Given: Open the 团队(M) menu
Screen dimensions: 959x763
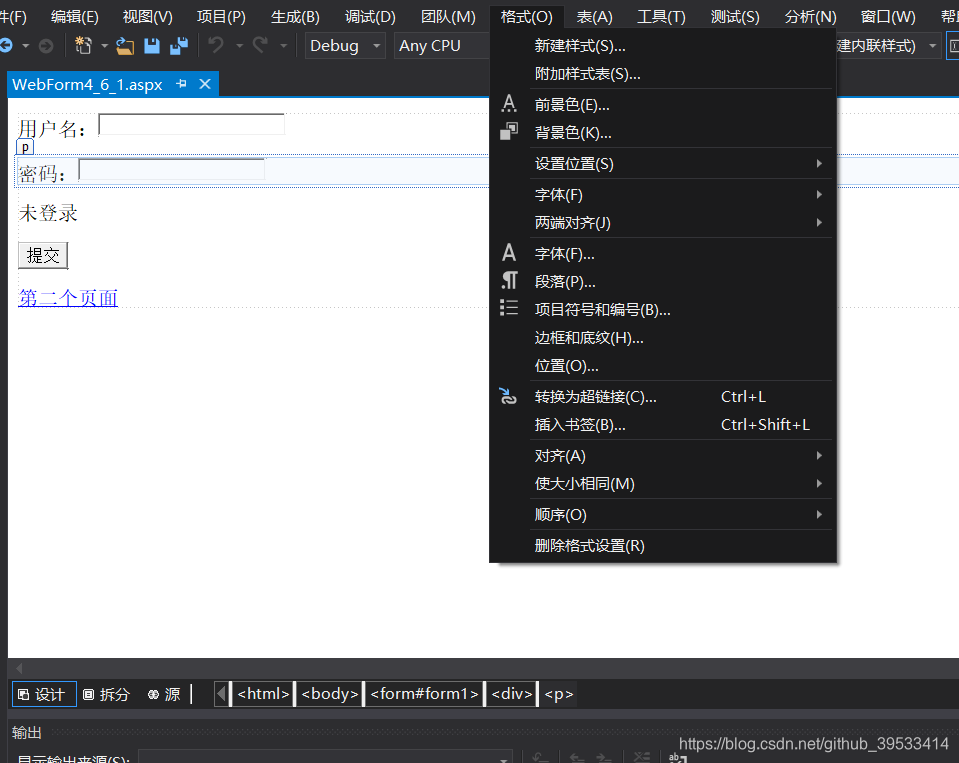Looking at the screenshot, I should [448, 17].
